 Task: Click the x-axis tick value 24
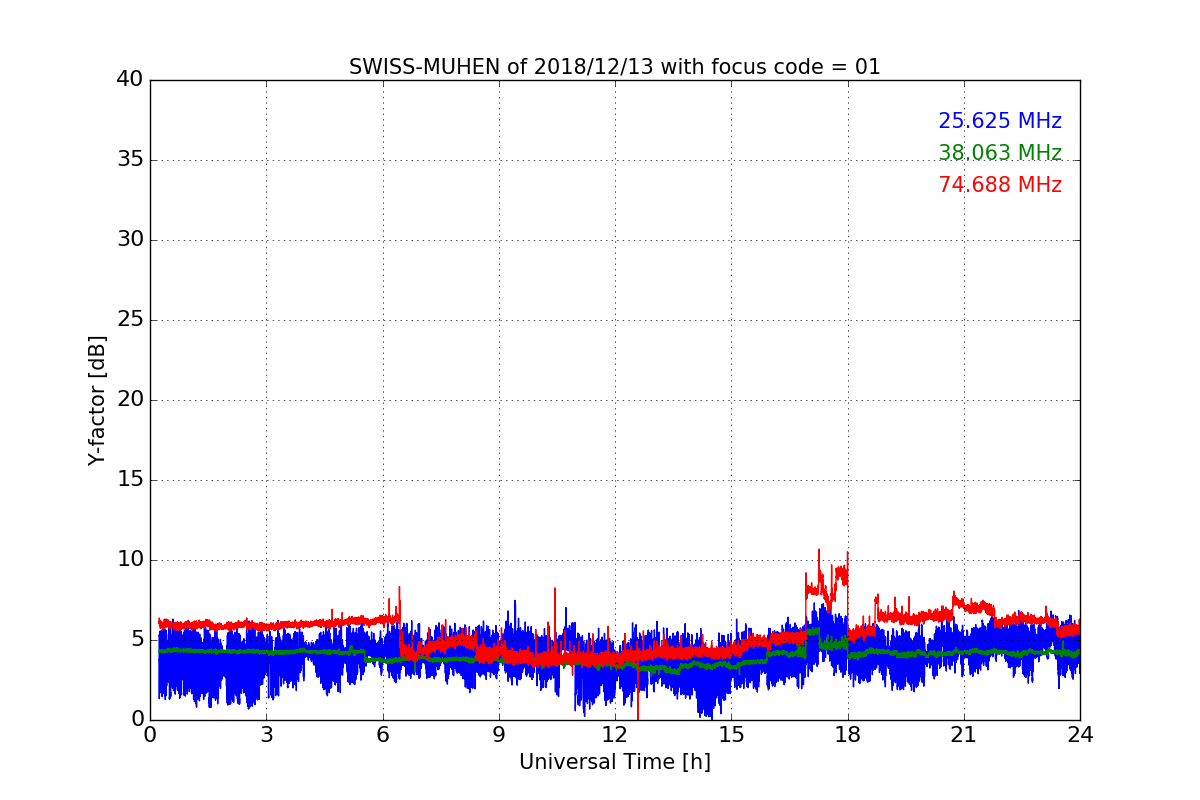click(x=1080, y=735)
